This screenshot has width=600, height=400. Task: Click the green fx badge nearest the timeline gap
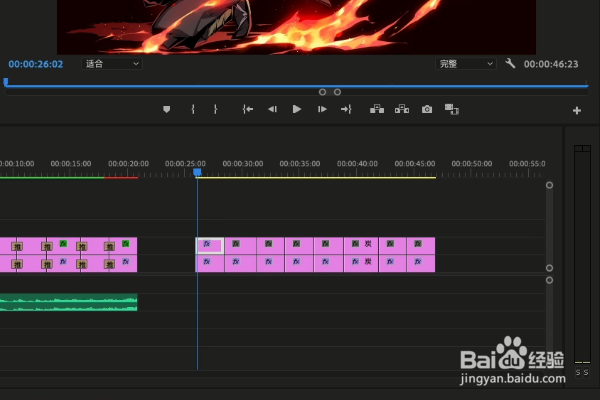pos(126,243)
